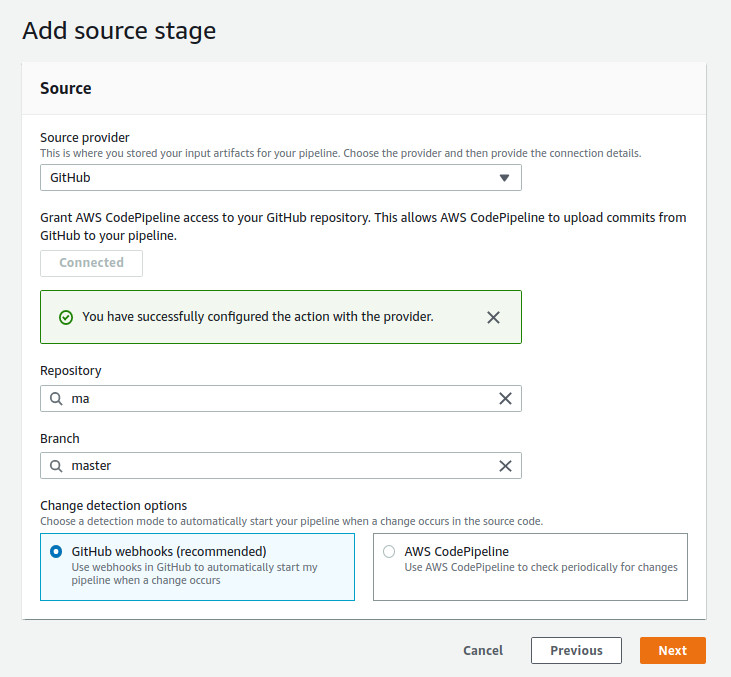This screenshot has height=677, width=731.
Task: Proceed with the orange Next button
Action: coord(673,650)
